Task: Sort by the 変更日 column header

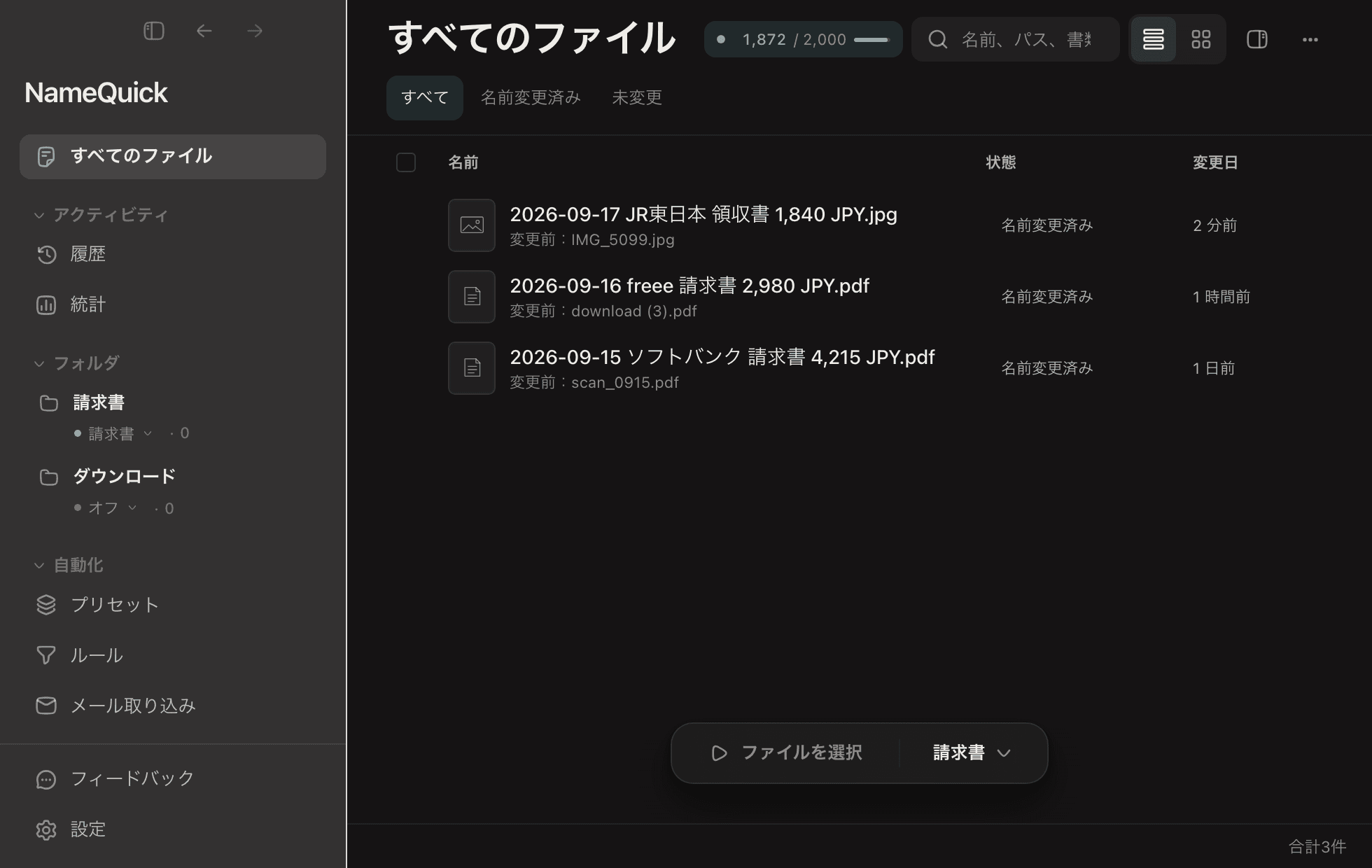Action: click(1215, 162)
